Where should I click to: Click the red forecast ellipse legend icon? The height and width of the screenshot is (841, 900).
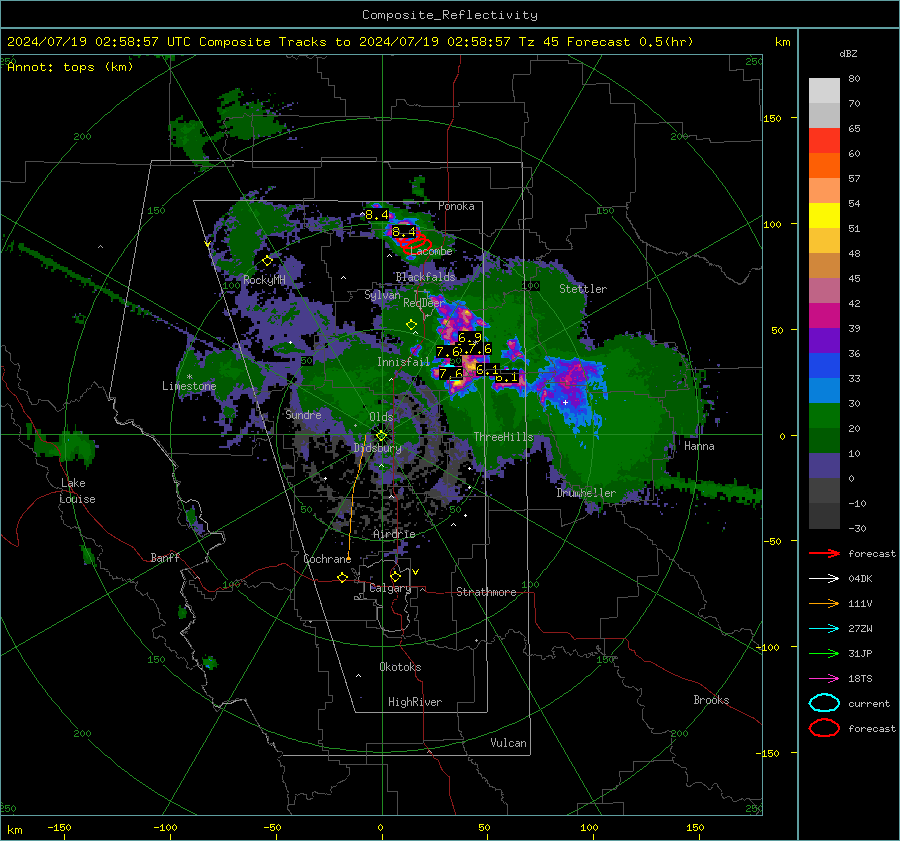(x=824, y=728)
